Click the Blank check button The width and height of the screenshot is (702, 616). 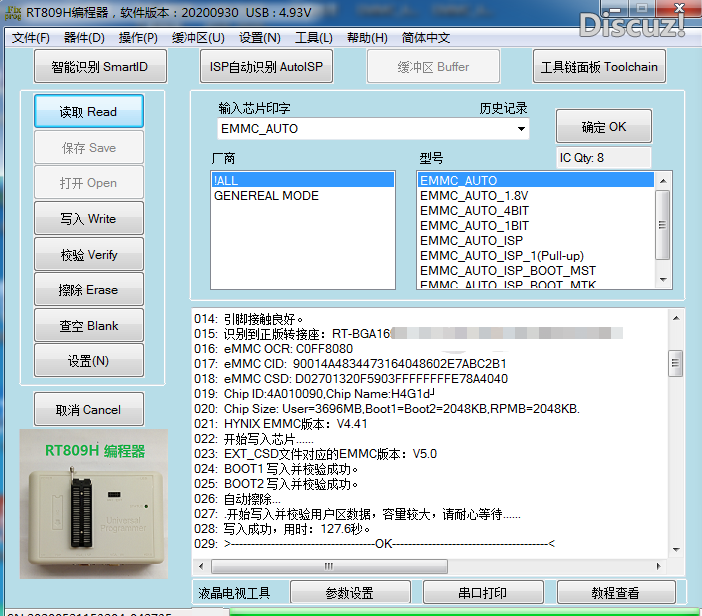[89, 326]
